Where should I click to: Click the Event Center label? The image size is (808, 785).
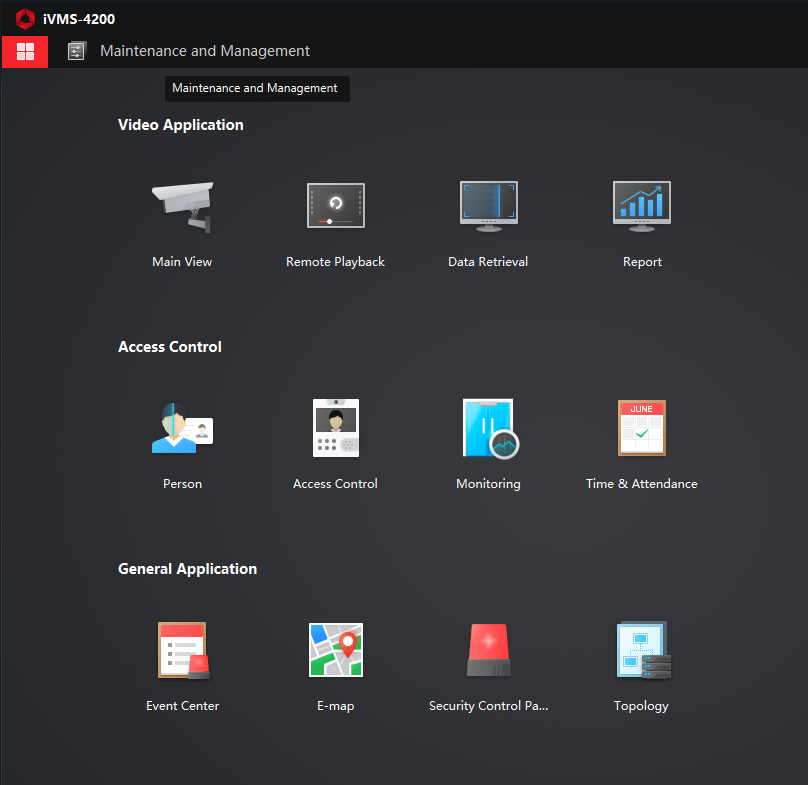pyautogui.click(x=182, y=706)
